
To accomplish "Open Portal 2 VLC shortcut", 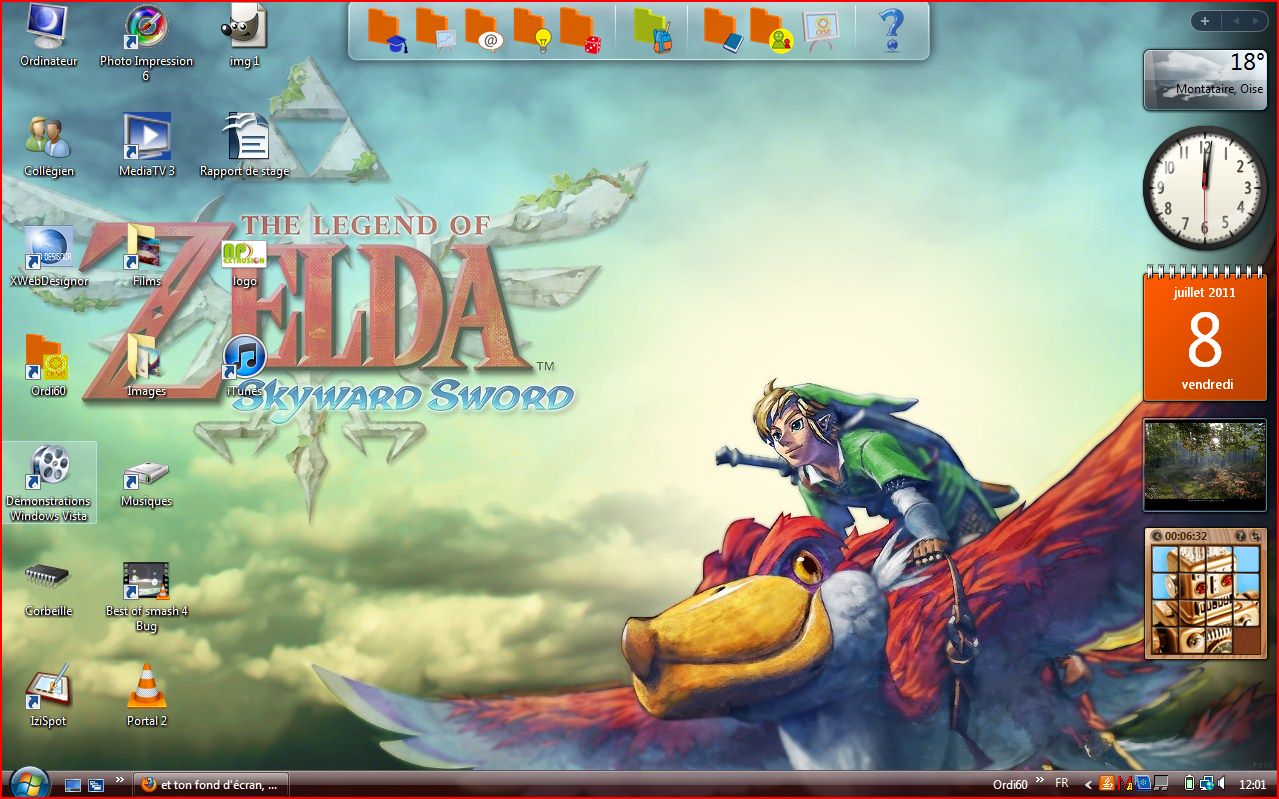I will point(146,694).
